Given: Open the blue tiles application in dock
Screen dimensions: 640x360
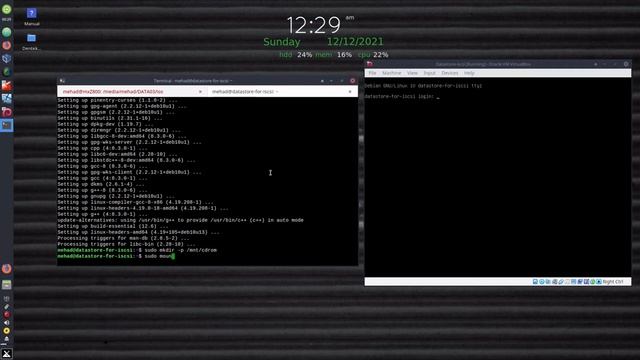Looking at the screenshot, I should point(7,98).
